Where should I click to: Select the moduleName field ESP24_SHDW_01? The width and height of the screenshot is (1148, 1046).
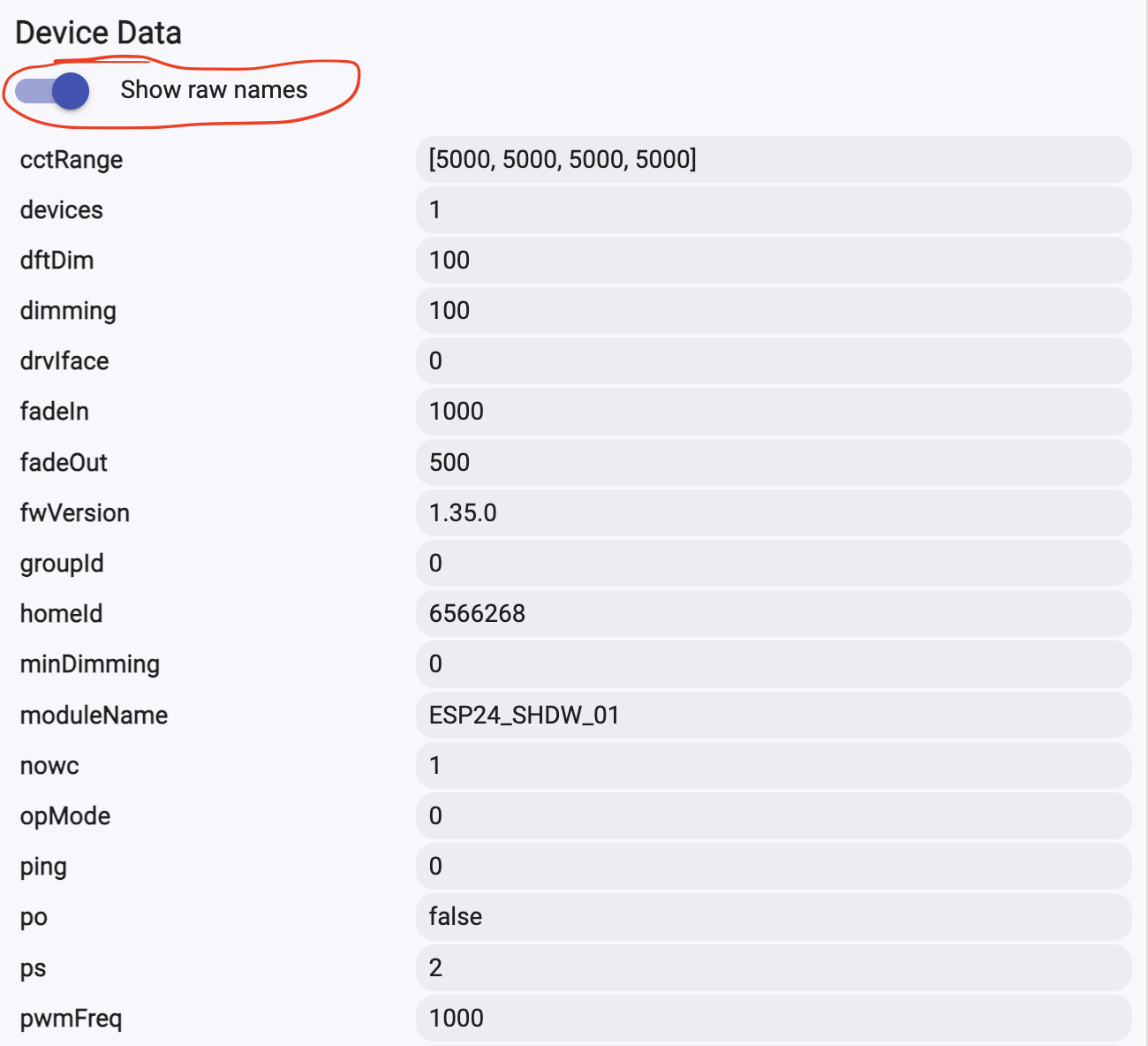(x=773, y=716)
